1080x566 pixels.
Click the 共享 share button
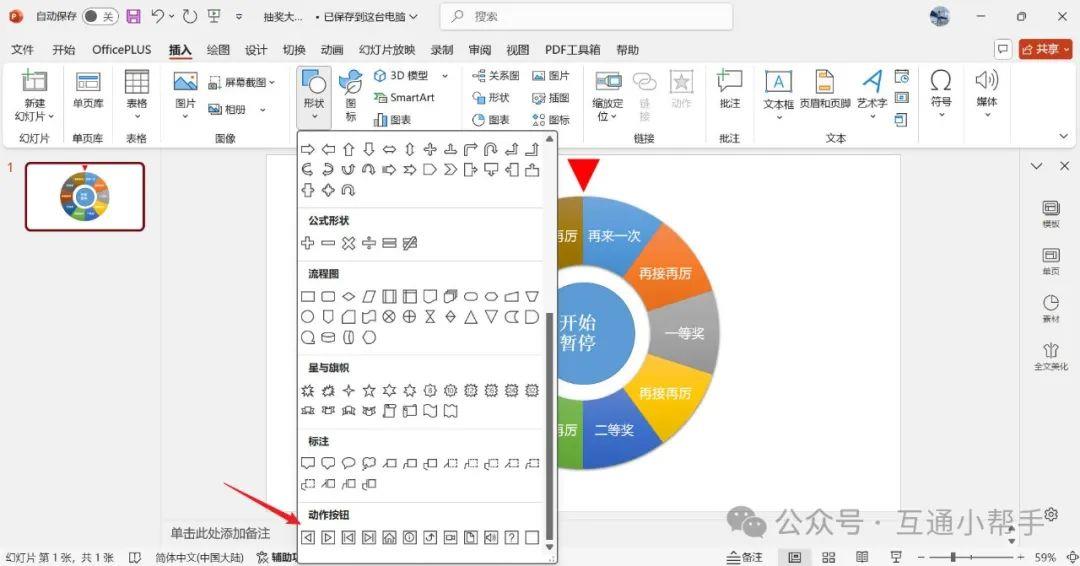tap(1045, 49)
